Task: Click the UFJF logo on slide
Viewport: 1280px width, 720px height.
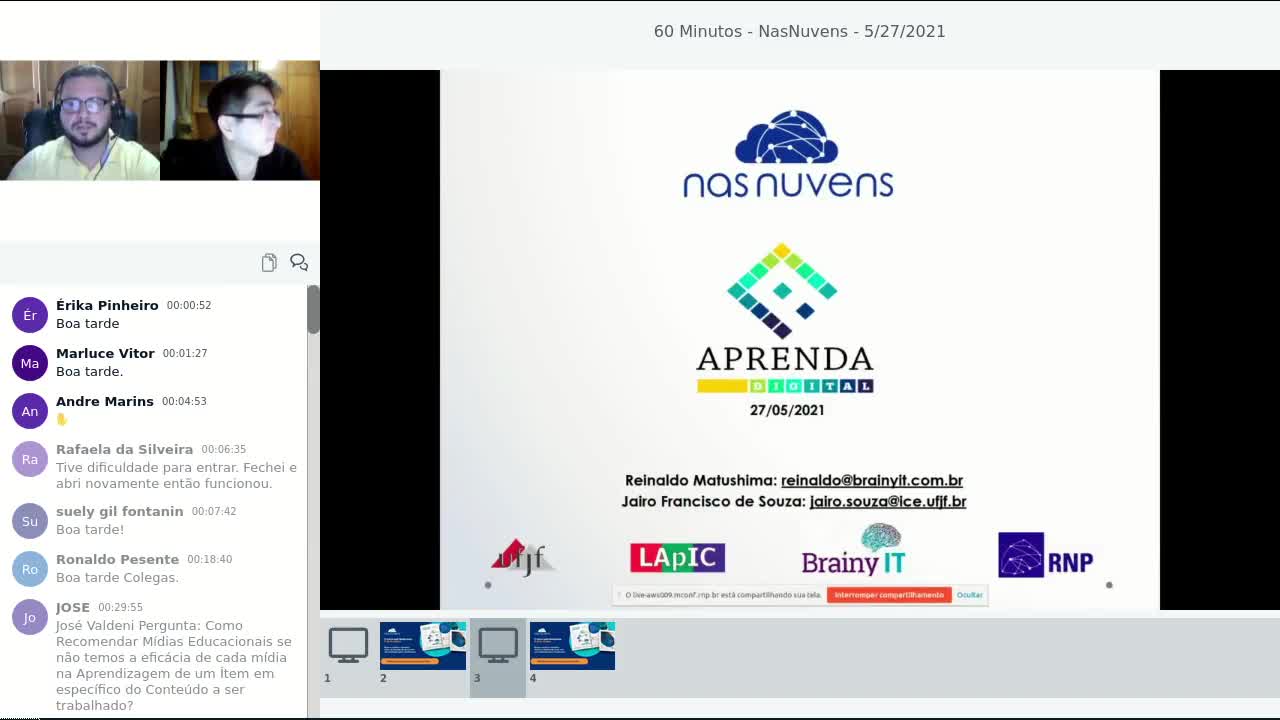Action: [x=522, y=557]
